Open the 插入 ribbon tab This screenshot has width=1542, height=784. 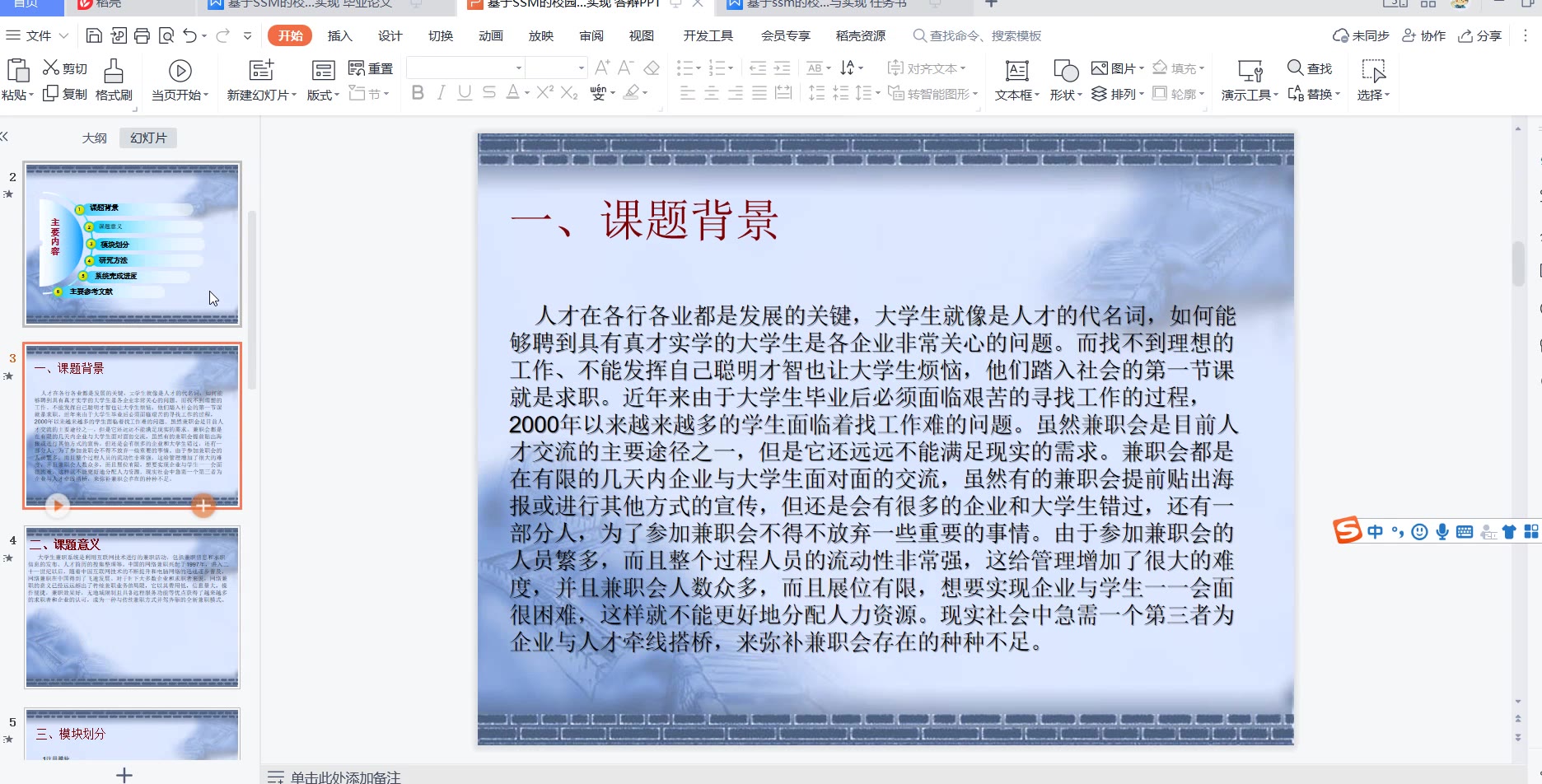[x=339, y=35]
